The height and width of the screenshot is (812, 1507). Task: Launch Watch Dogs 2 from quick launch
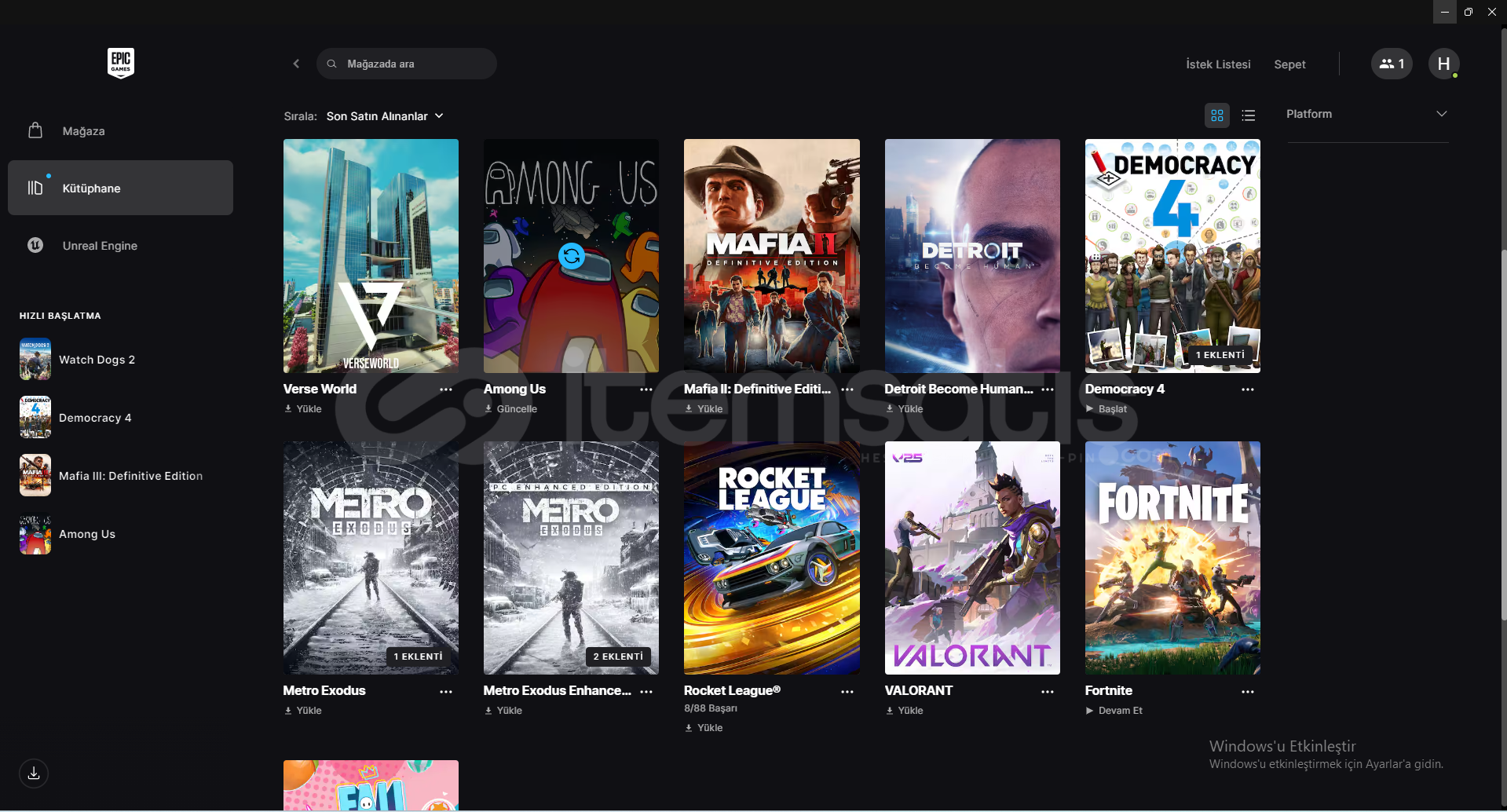coord(77,359)
